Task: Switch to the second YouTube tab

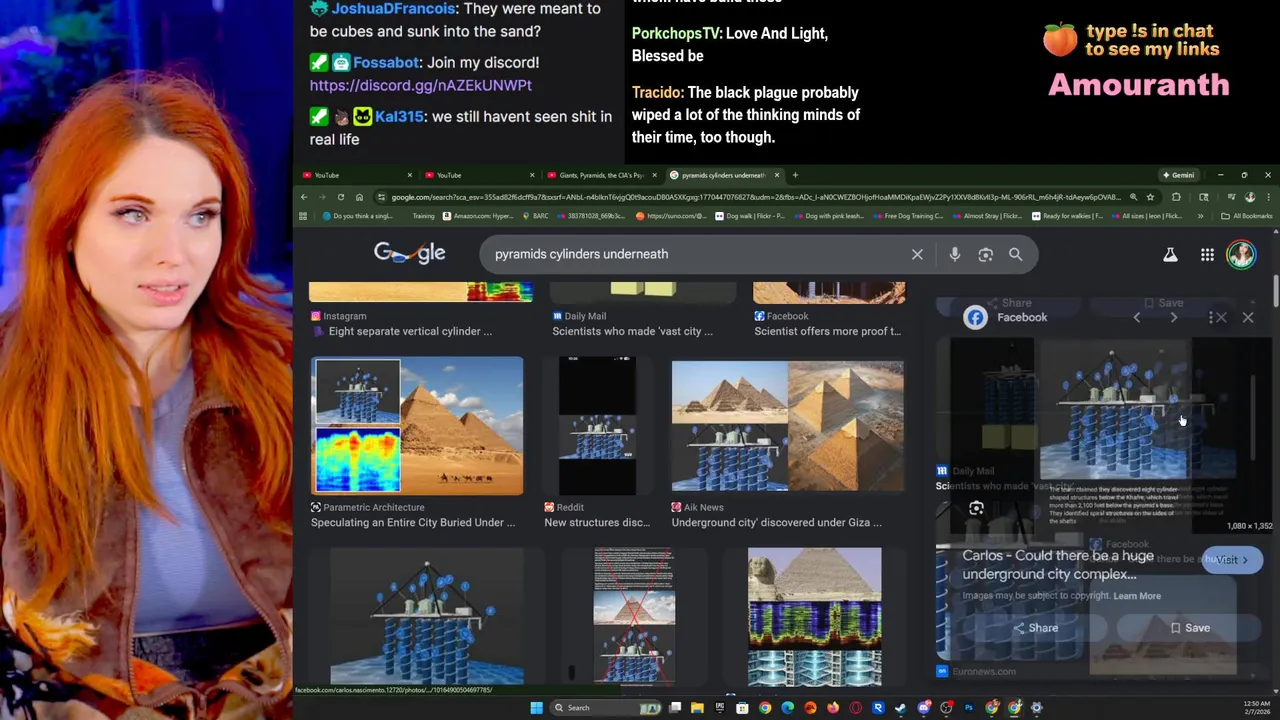Action: pyautogui.click(x=478, y=175)
